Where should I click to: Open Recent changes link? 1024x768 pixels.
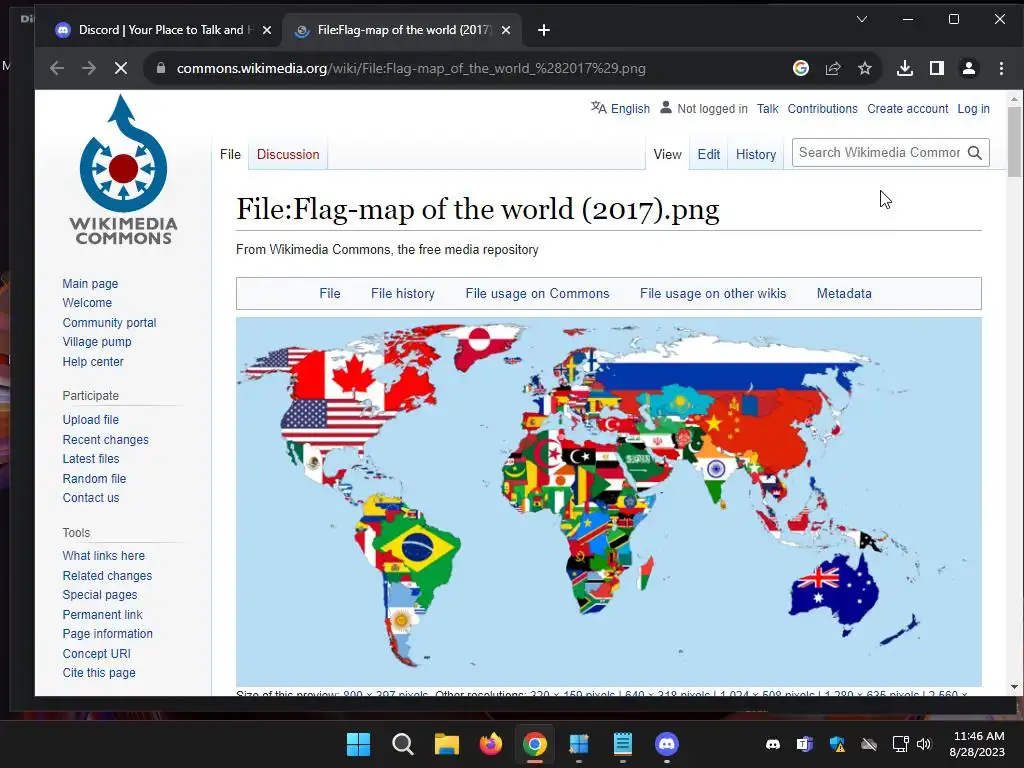tap(105, 440)
